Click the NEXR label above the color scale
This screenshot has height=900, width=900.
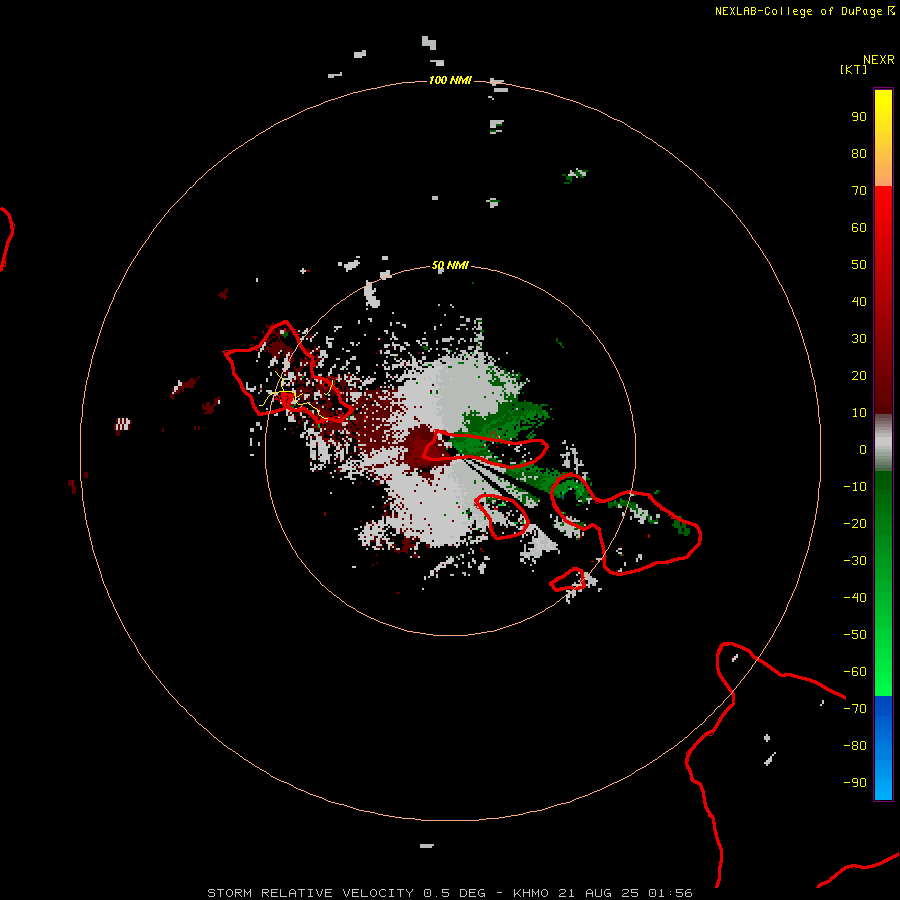click(879, 60)
